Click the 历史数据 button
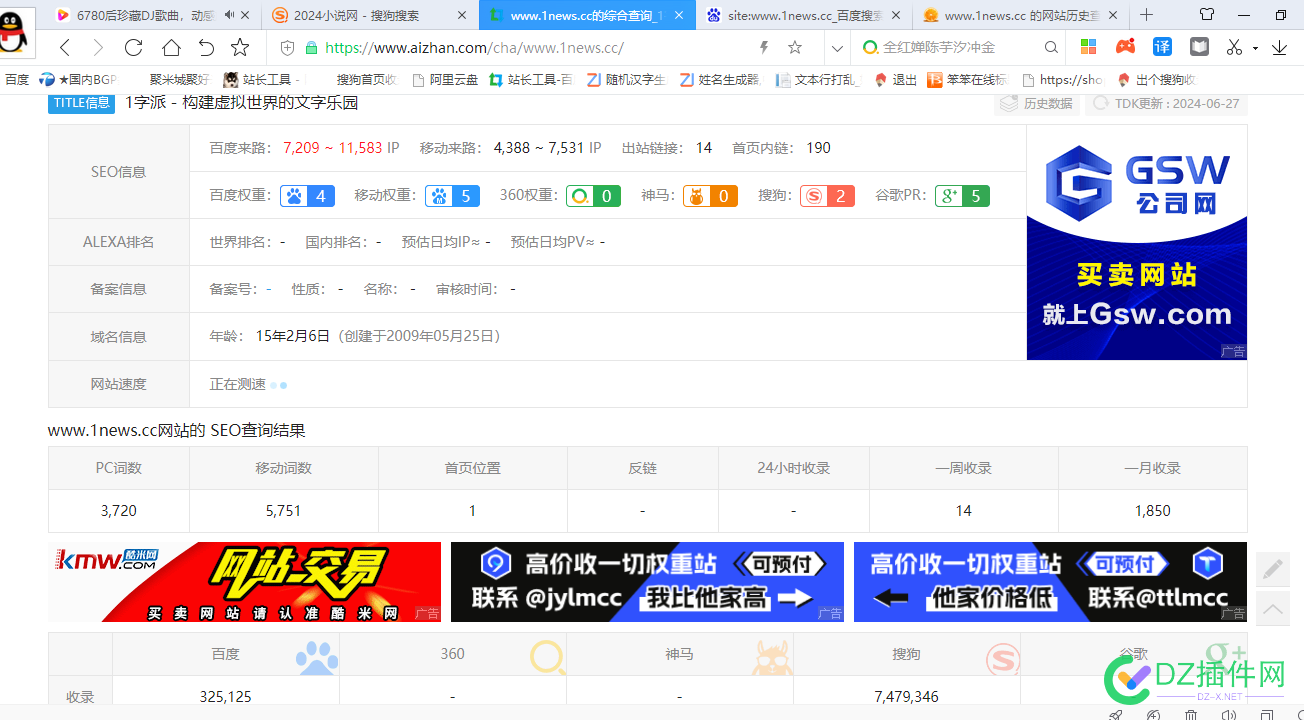This screenshot has height=720, width=1304. coord(1037,103)
